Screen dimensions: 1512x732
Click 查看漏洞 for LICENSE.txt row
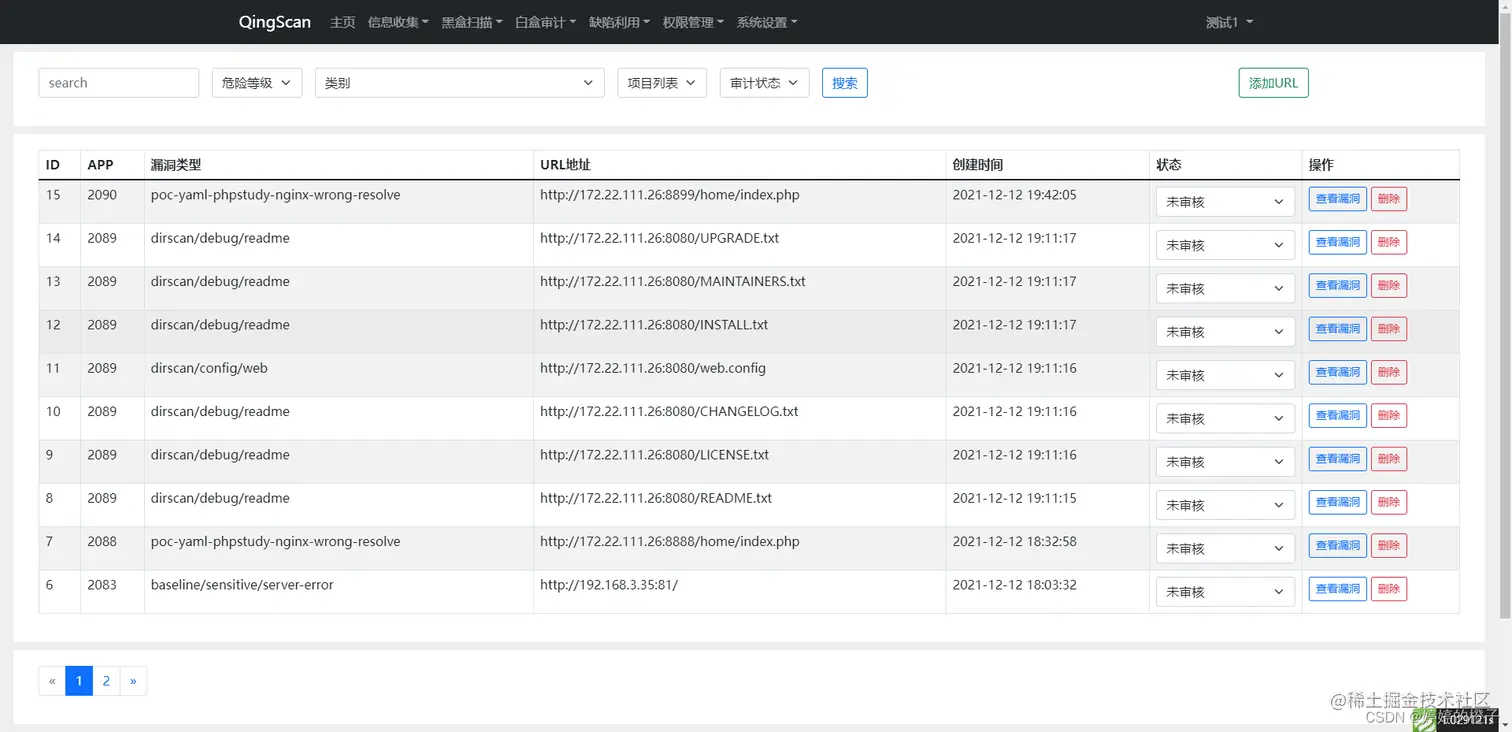[x=1338, y=459]
